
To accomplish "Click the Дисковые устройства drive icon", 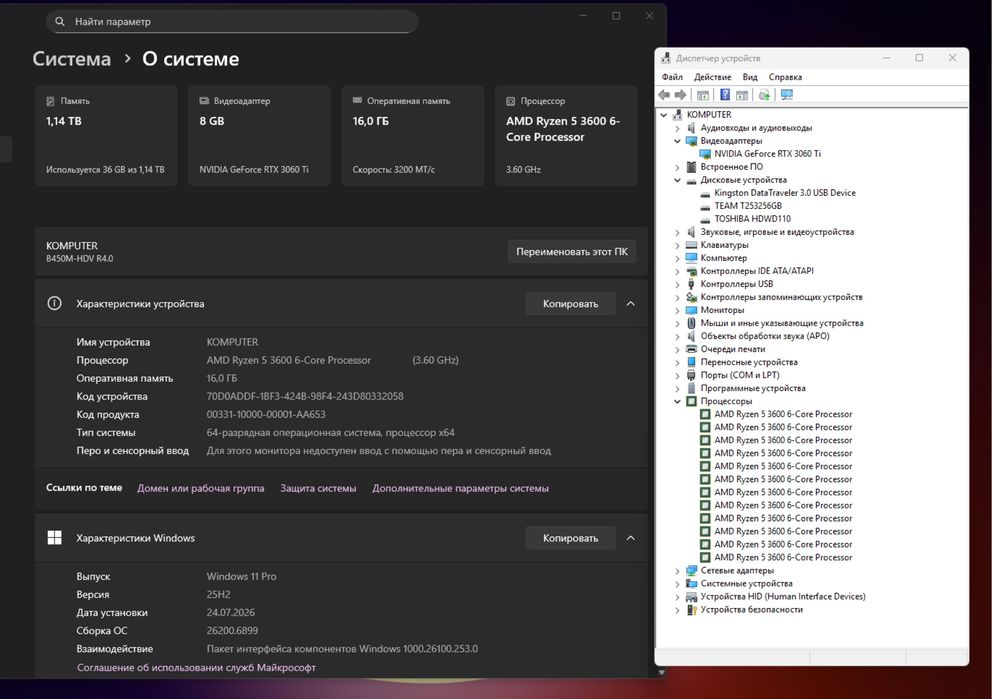I will (x=691, y=180).
